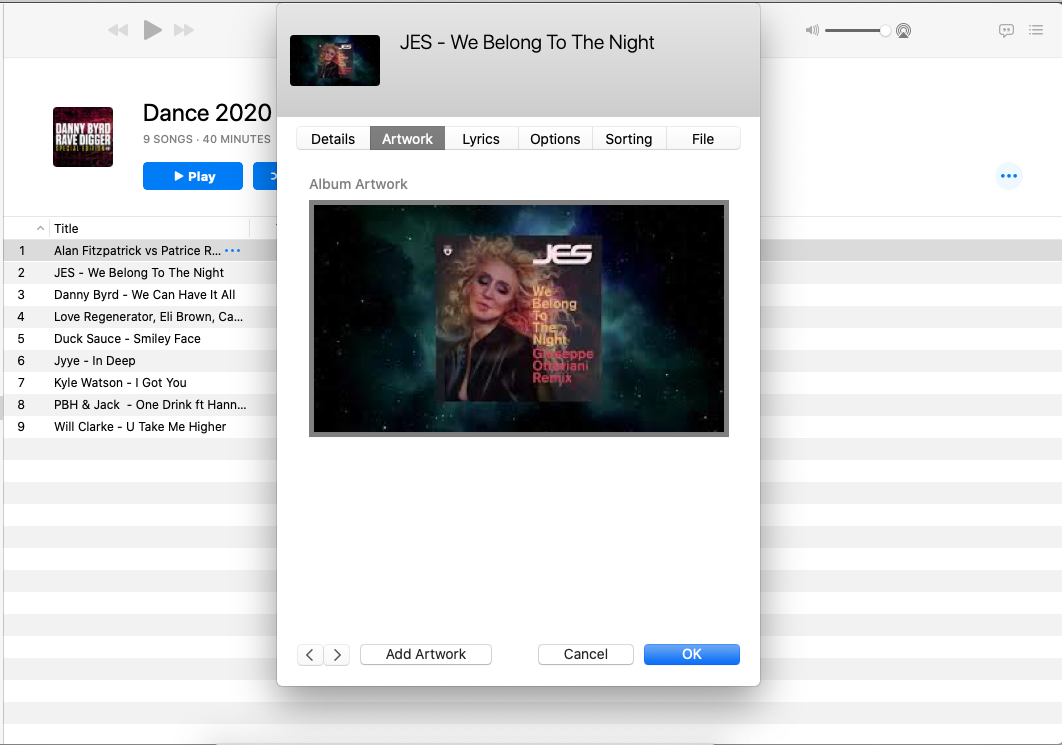Open the playlist more options ellipsis button
This screenshot has width=1062, height=745.
pos(1008,176)
